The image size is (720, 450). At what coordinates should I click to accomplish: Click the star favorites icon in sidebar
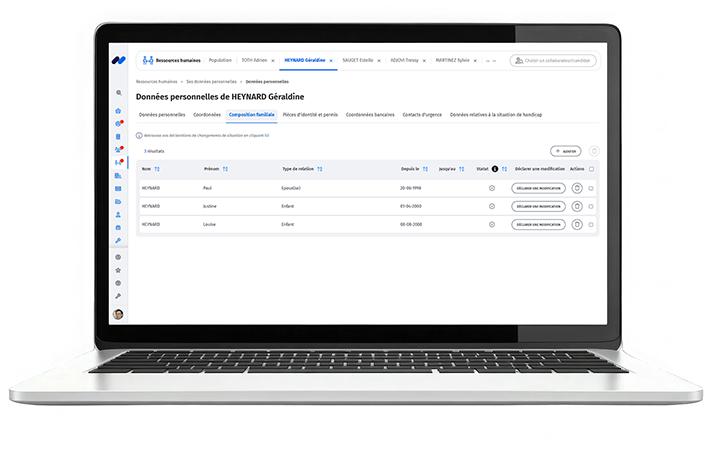click(x=118, y=270)
